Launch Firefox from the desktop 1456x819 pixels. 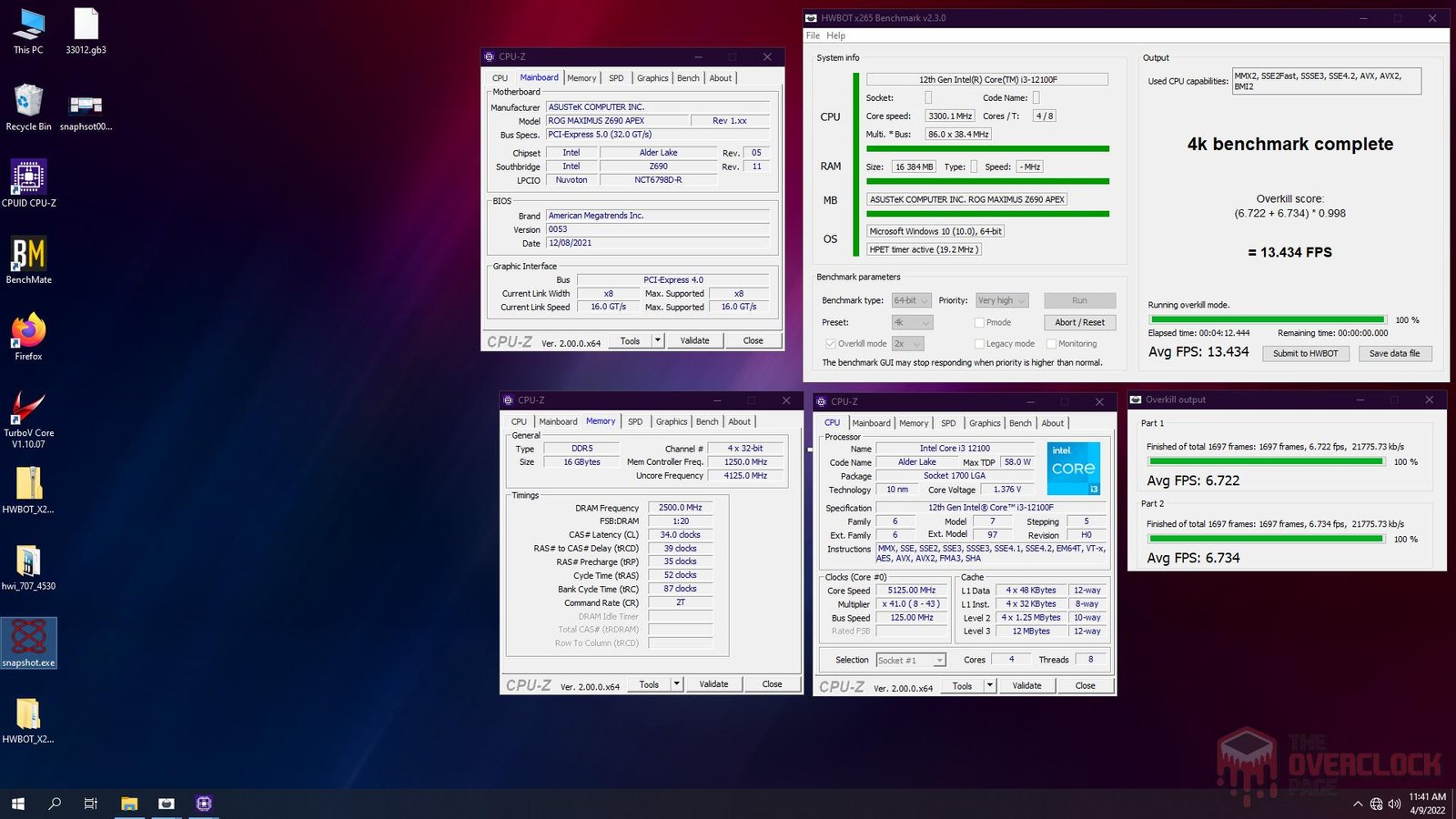[x=28, y=333]
